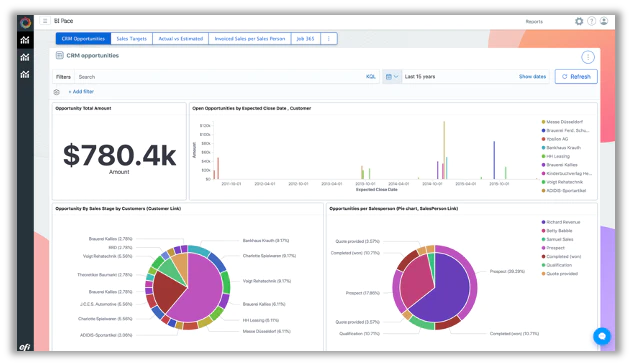Toggle the KQL query language switch

370,76
